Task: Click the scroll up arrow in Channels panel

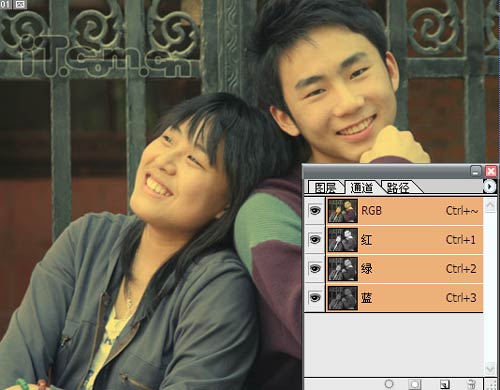Action: (490, 205)
